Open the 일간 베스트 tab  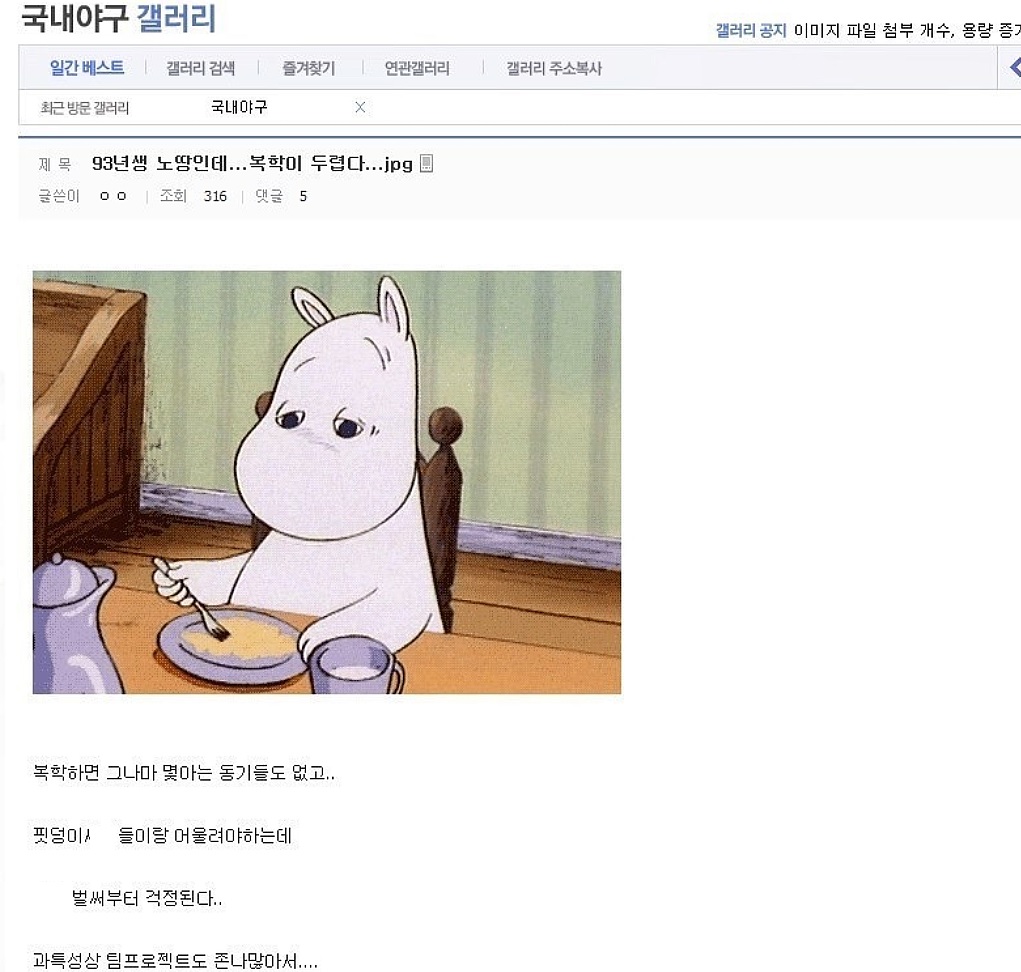click(87, 68)
